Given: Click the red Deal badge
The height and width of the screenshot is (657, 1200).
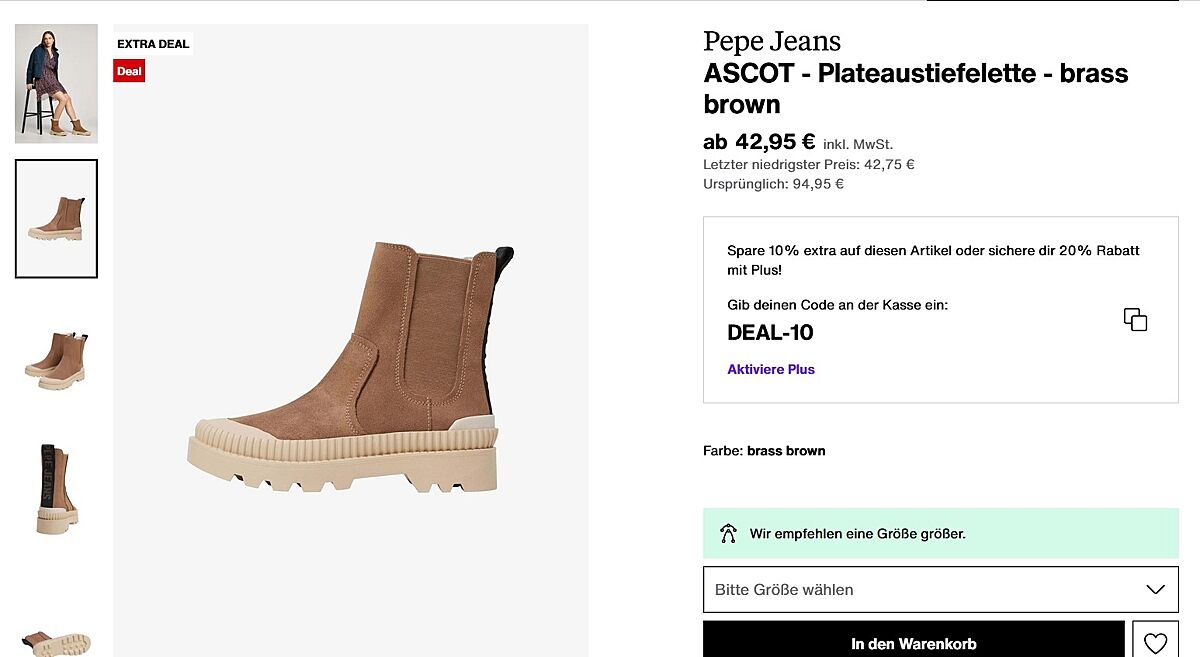Looking at the screenshot, I should (129, 71).
